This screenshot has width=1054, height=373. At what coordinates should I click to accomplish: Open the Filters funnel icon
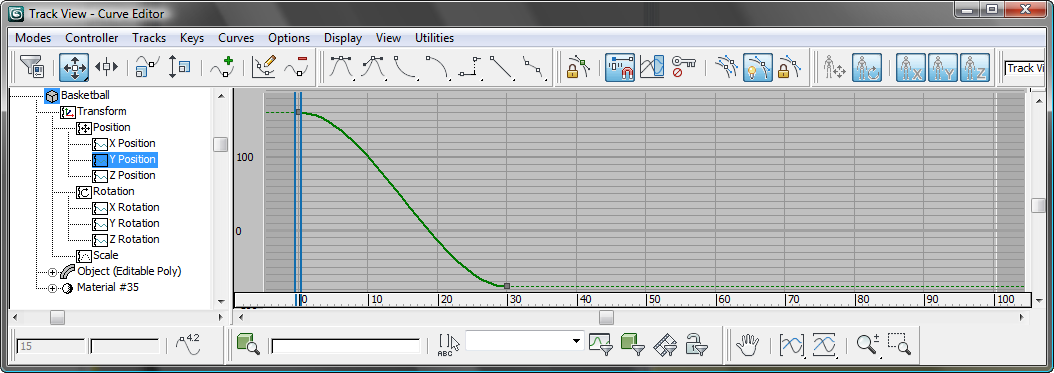click(x=31, y=67)
